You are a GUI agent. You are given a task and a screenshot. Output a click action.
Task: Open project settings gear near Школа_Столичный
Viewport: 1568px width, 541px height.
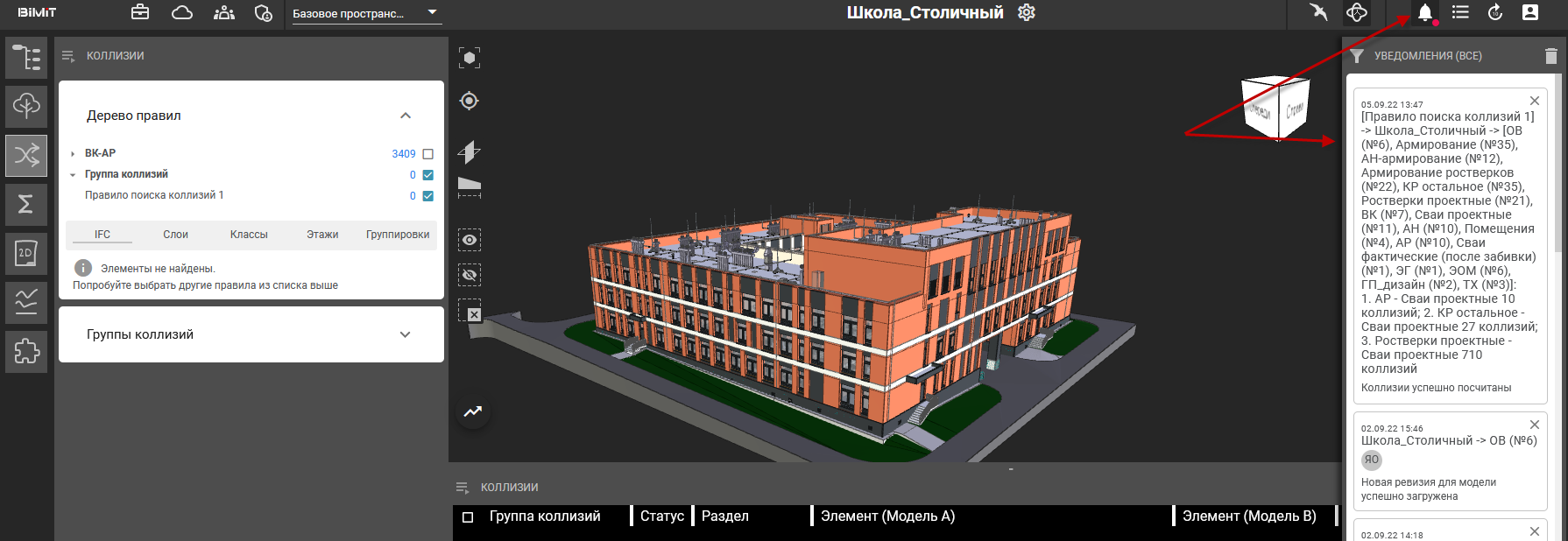[x=1027, y=12]
